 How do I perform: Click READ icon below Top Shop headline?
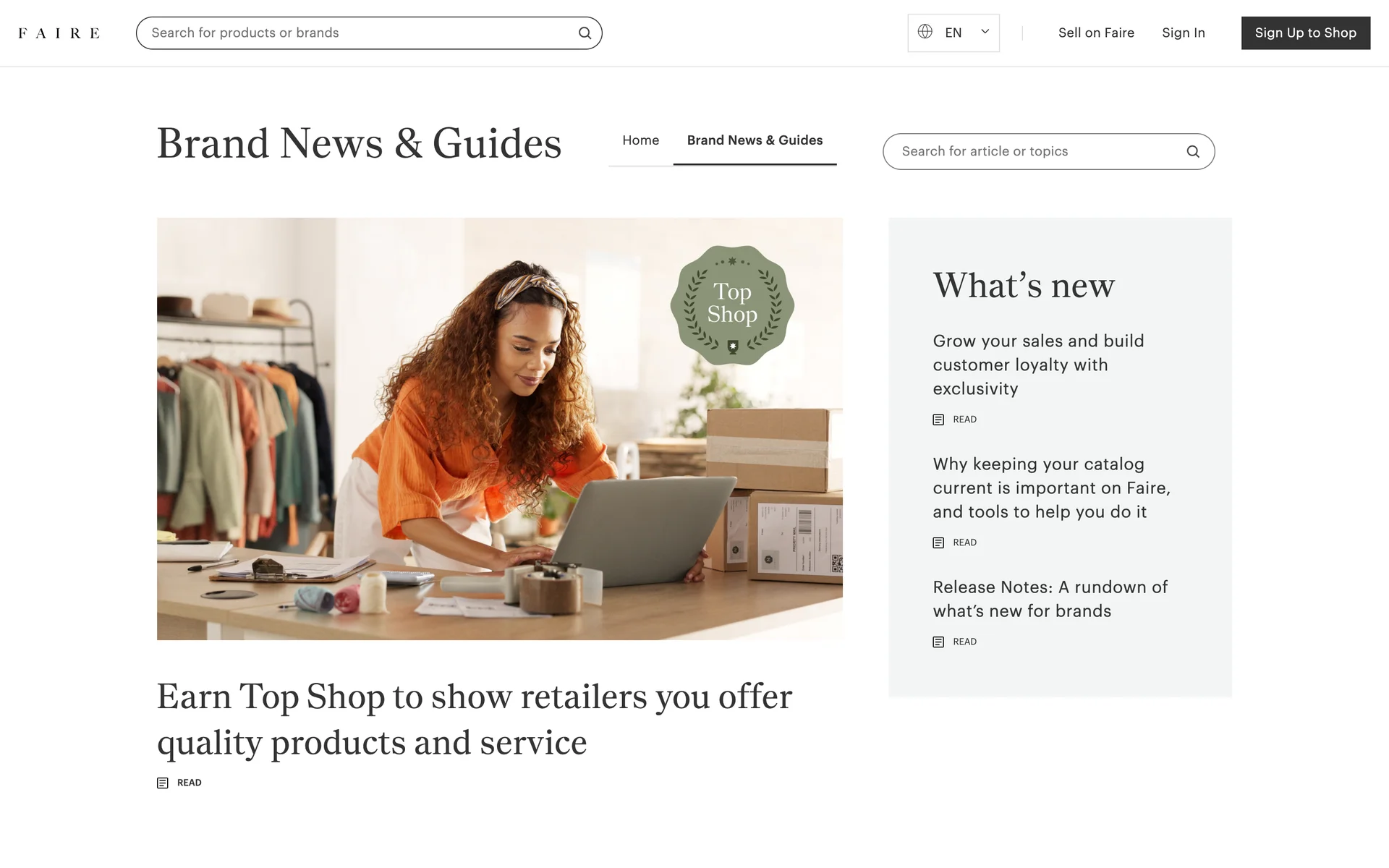(x=163, y=783)
